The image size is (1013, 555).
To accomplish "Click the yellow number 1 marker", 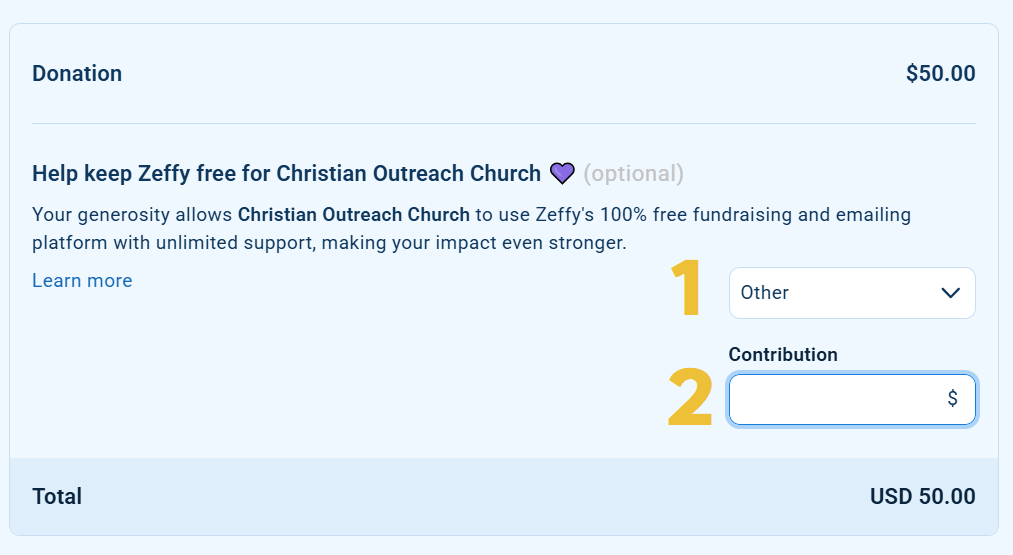I will pos(686,290).
